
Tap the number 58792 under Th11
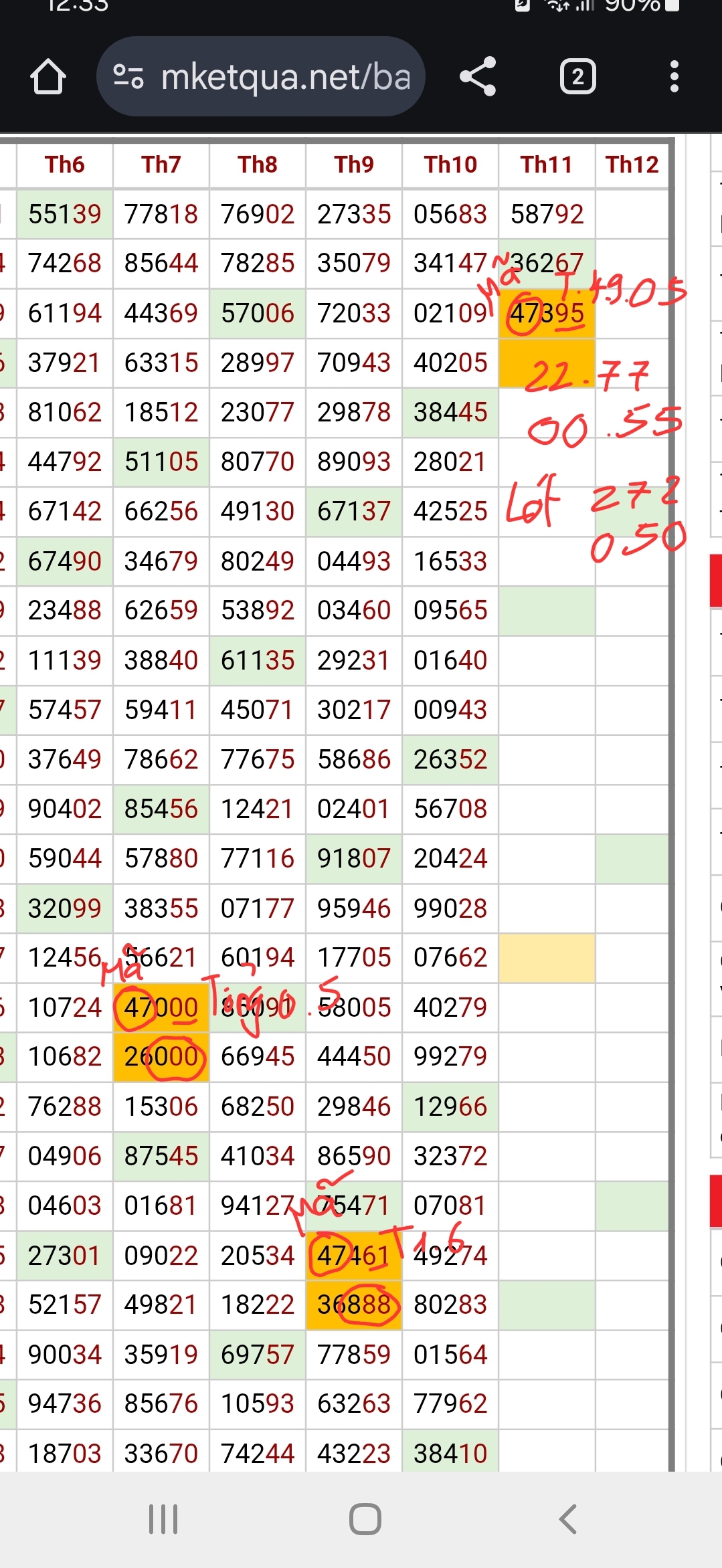coord(547,214)
